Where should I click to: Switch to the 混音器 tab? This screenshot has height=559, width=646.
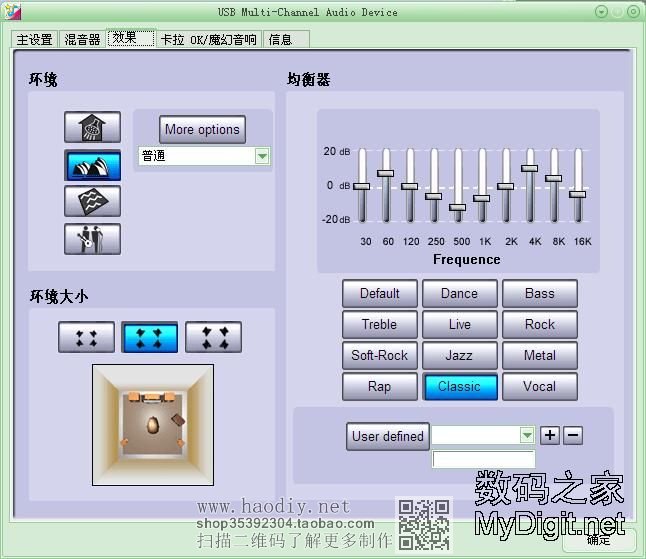[x=82, y=39]
